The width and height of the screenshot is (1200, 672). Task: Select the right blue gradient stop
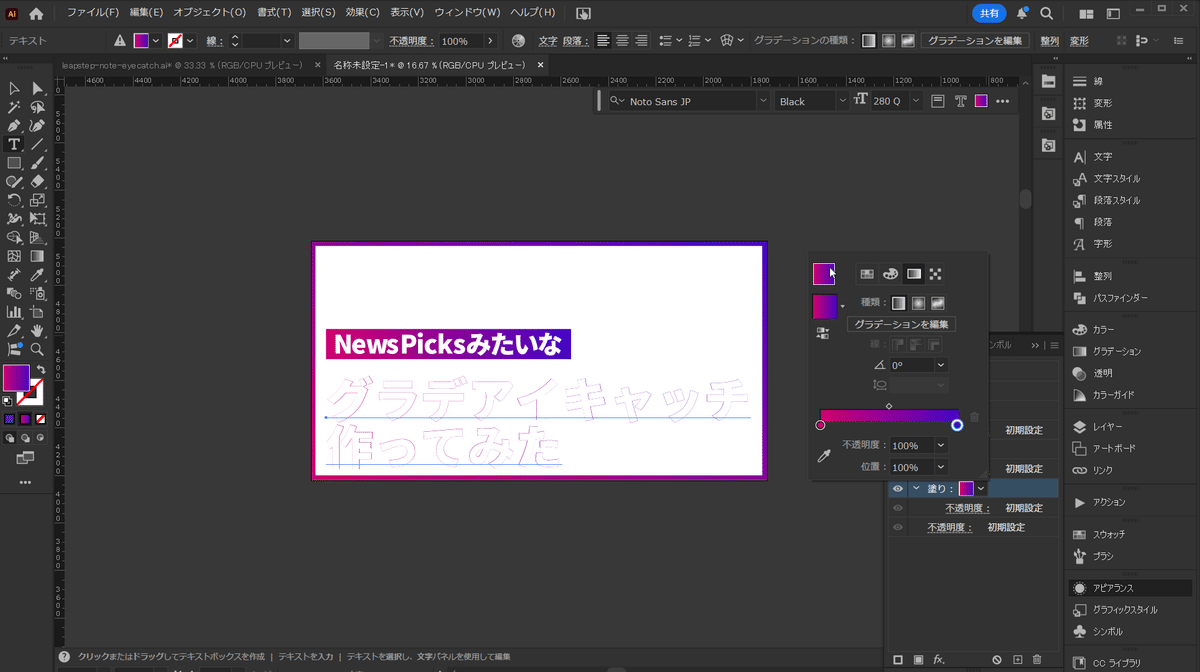pyautogui.click(x=957, y=425)
